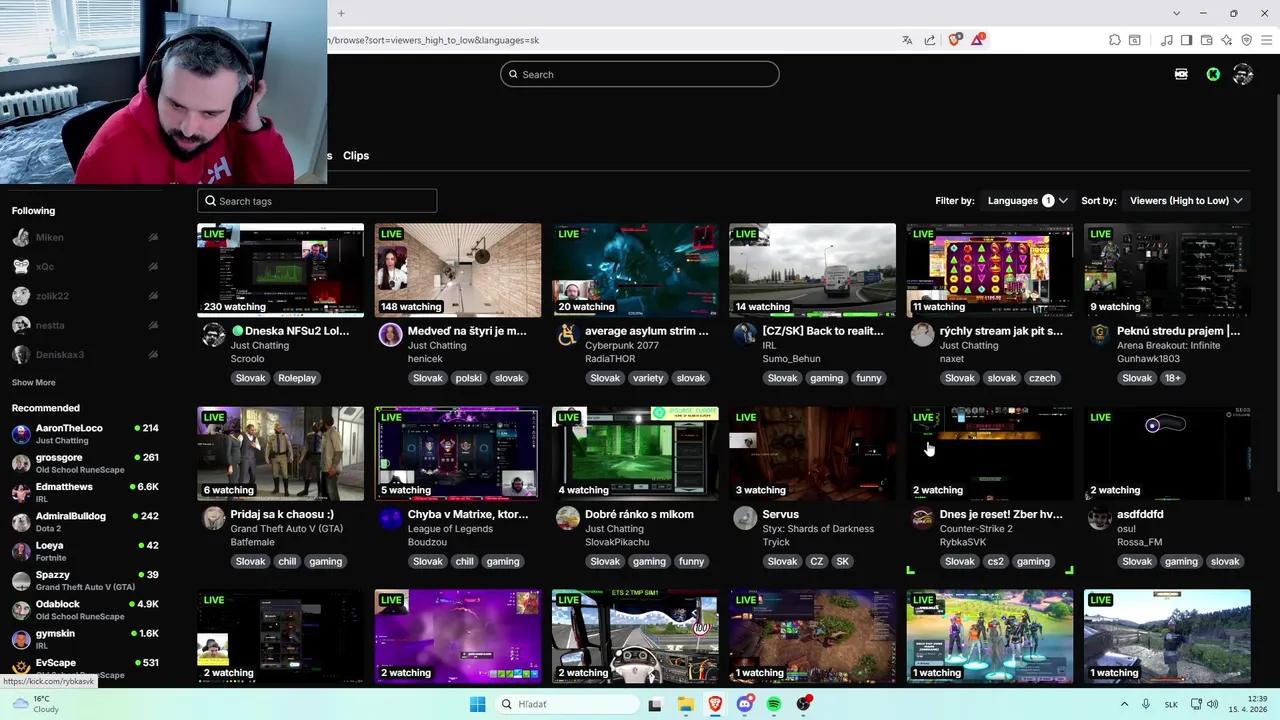Click the Brave Shields lion icon
The width and height of the screenshot is (1280, 720).
(x=954, y=40)
